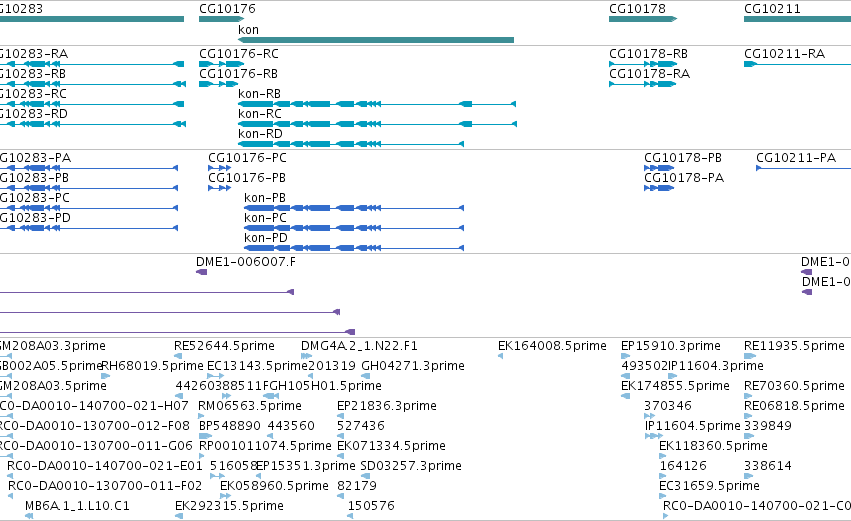The width and height of the screenshot is (851, 521).
Task: Click transcript label CG10211-RA
Action: [x=784, y=54]
